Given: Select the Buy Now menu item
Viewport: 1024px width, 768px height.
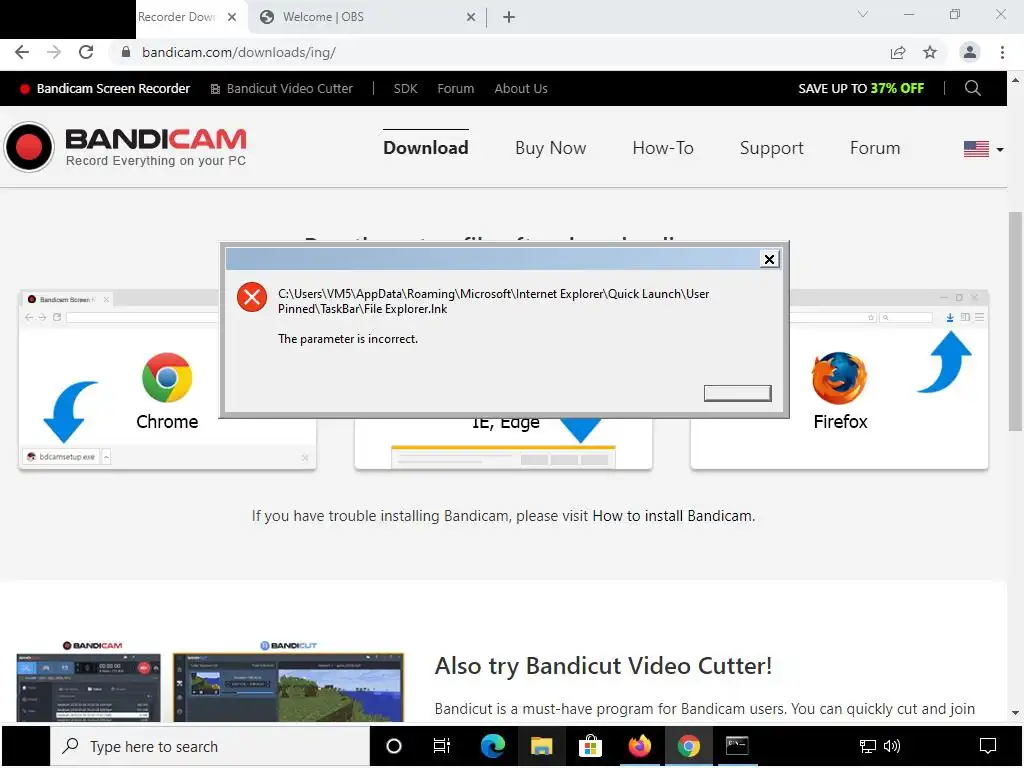Looking at the screenshot, I should pos(551,148).
